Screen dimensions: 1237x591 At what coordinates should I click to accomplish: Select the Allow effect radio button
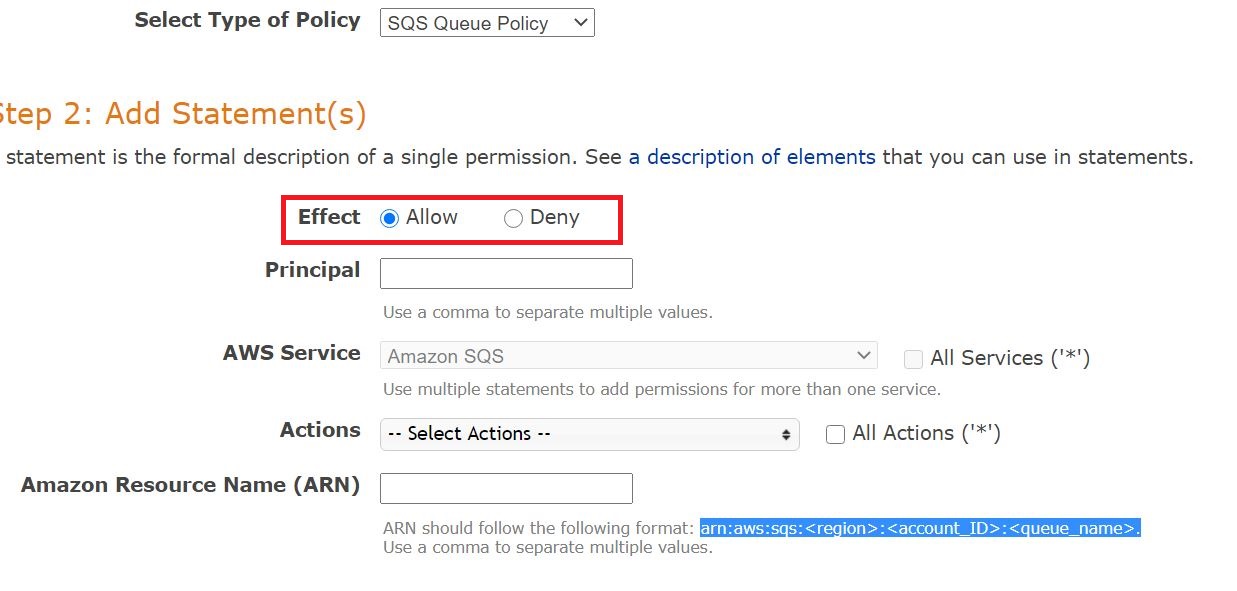390,219
